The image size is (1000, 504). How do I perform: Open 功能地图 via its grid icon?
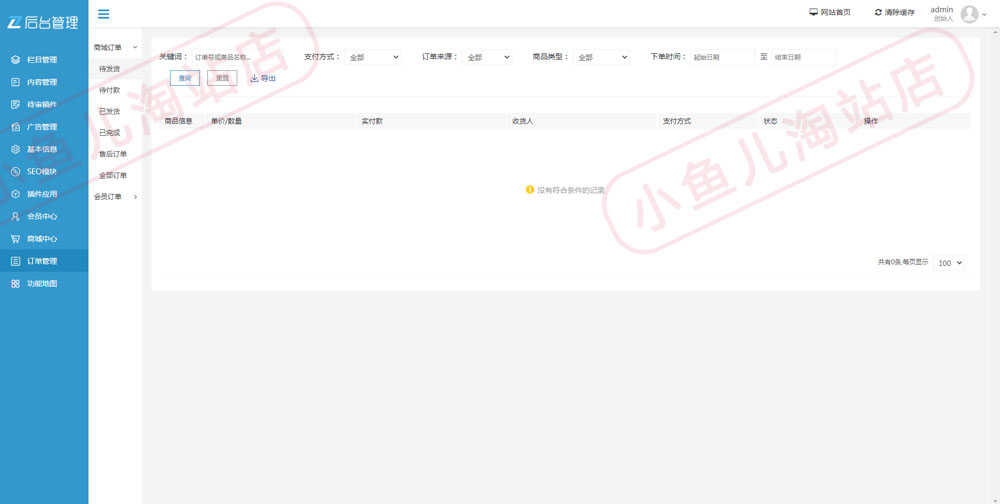point(16,283)
